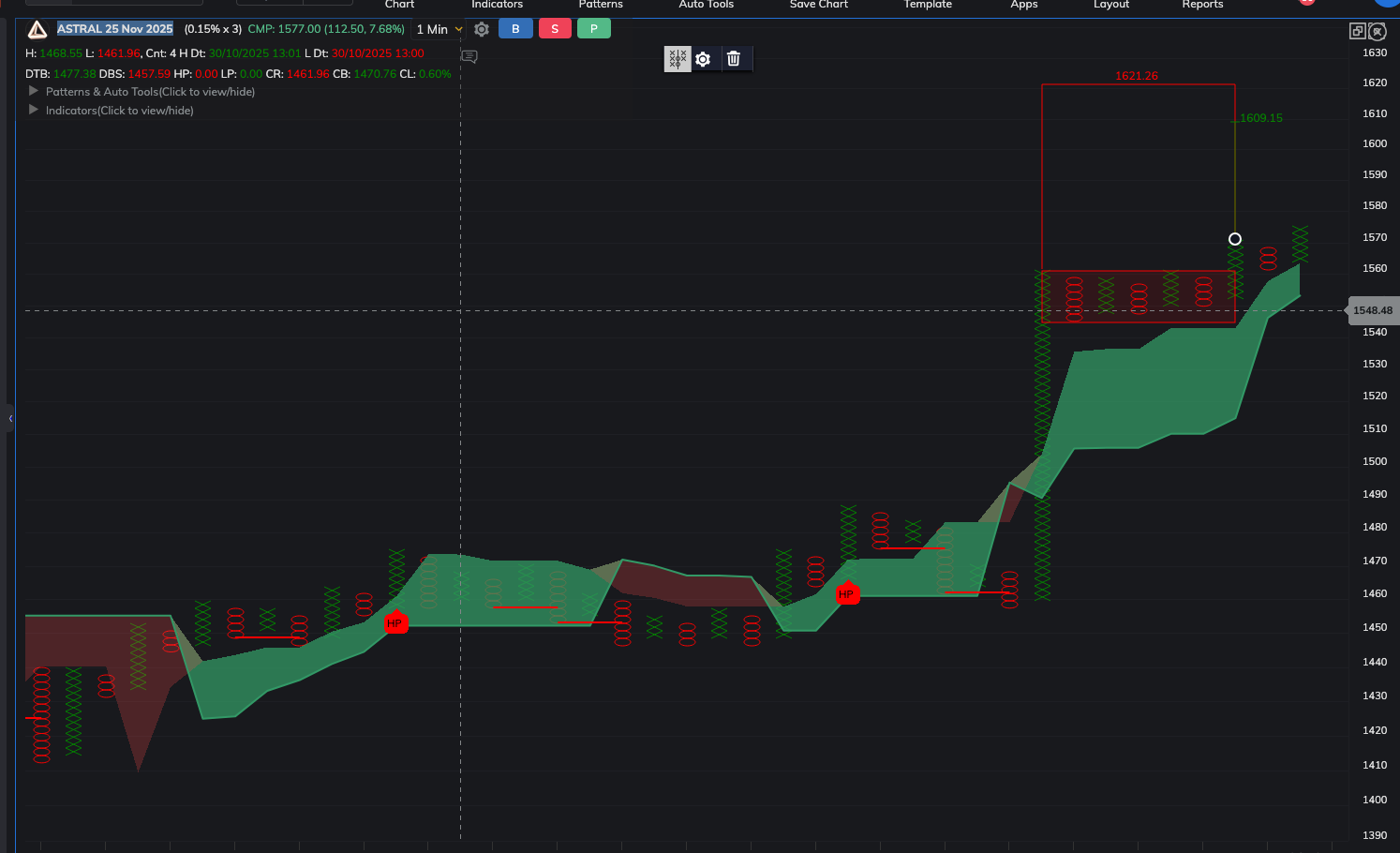Click the blue B button
This screenshot has height=853, width=1400.
point(515,29)
